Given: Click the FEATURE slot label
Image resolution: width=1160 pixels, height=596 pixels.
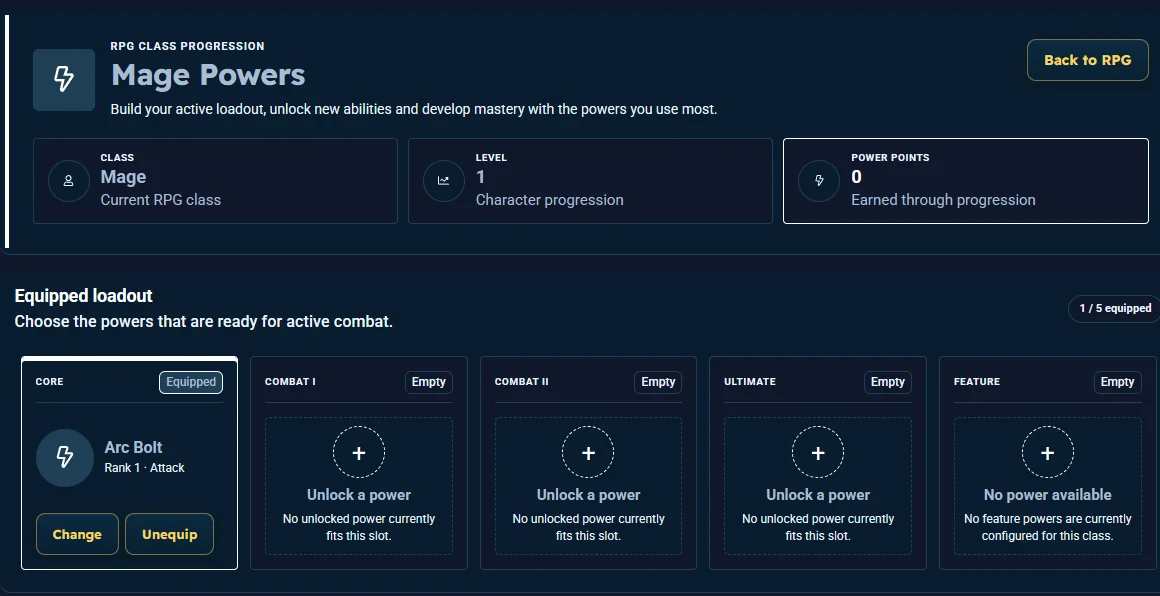Looking at the screenshot, I should click(x=977, y=382).
